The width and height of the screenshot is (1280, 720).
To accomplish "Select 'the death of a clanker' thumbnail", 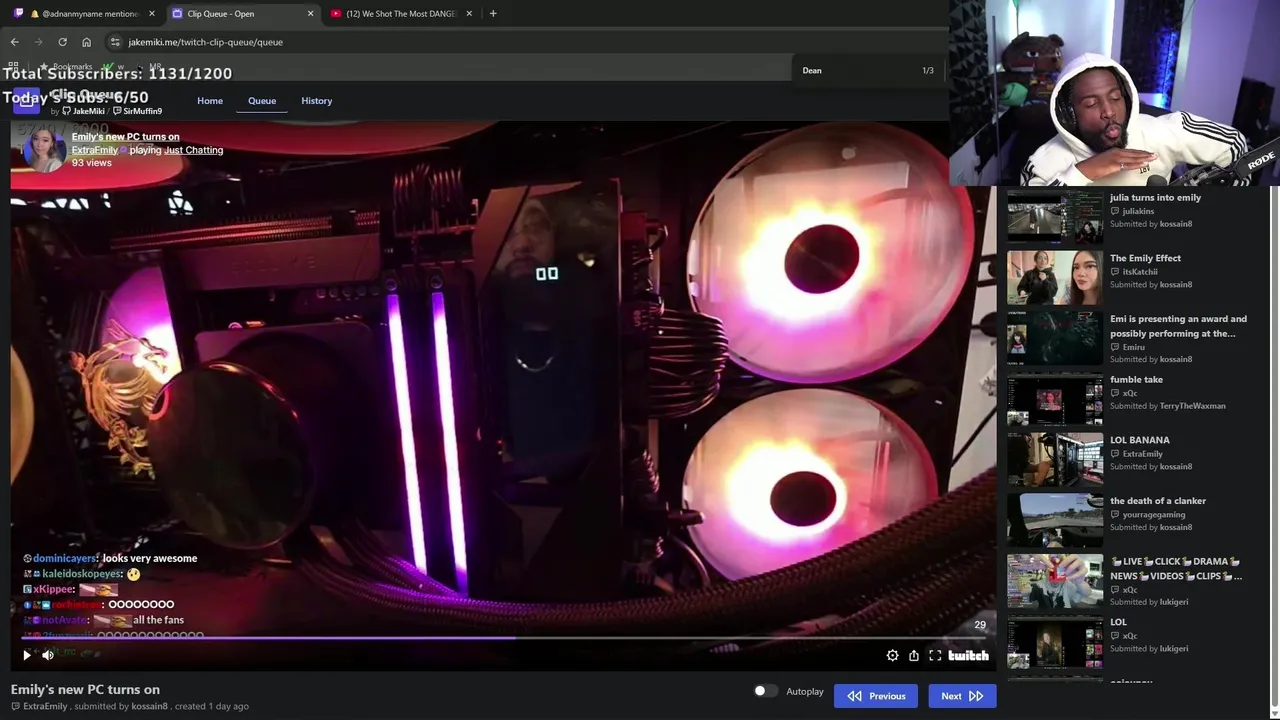I will tap(1055, 520).
